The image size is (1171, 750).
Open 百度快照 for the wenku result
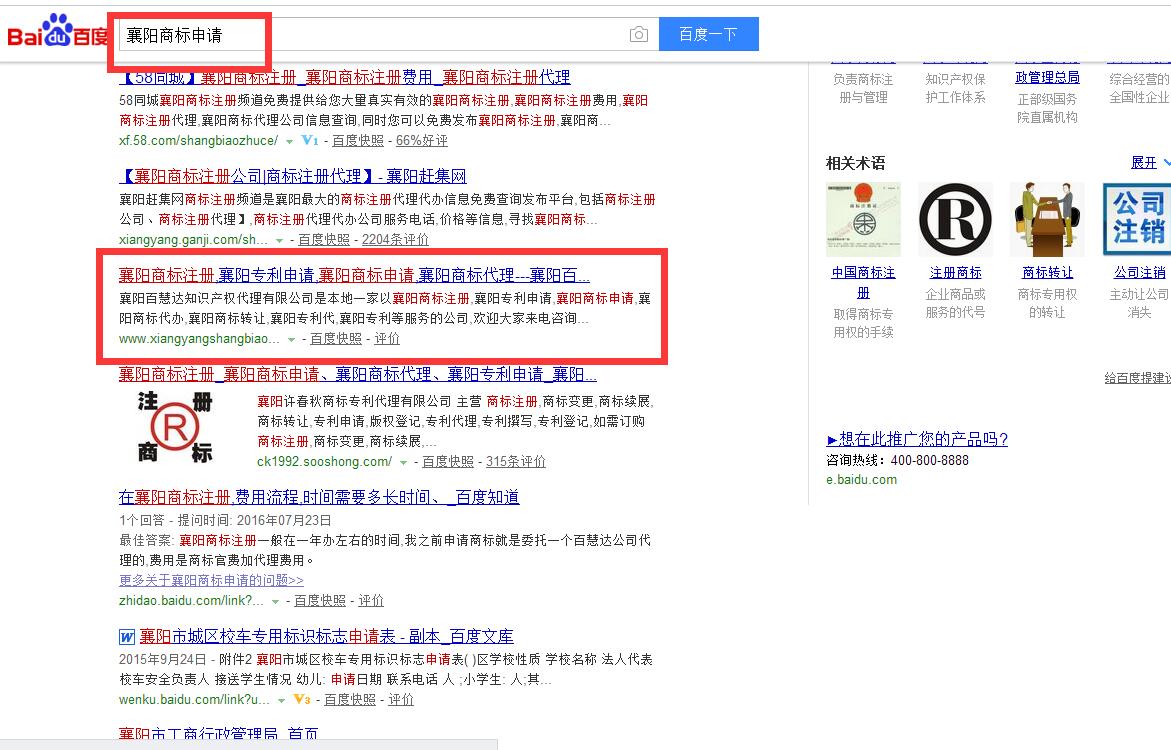click(350, 699)
